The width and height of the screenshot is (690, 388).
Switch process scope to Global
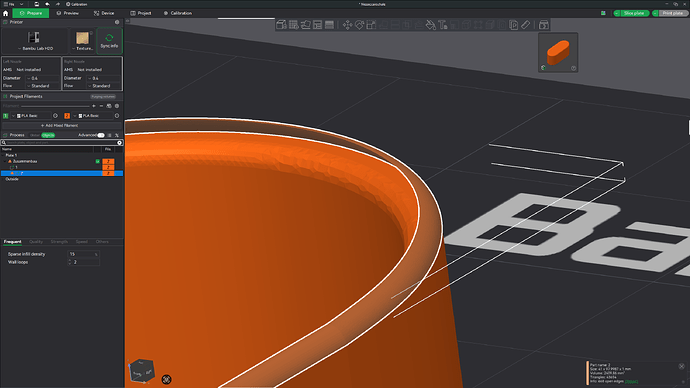point(35,135)
